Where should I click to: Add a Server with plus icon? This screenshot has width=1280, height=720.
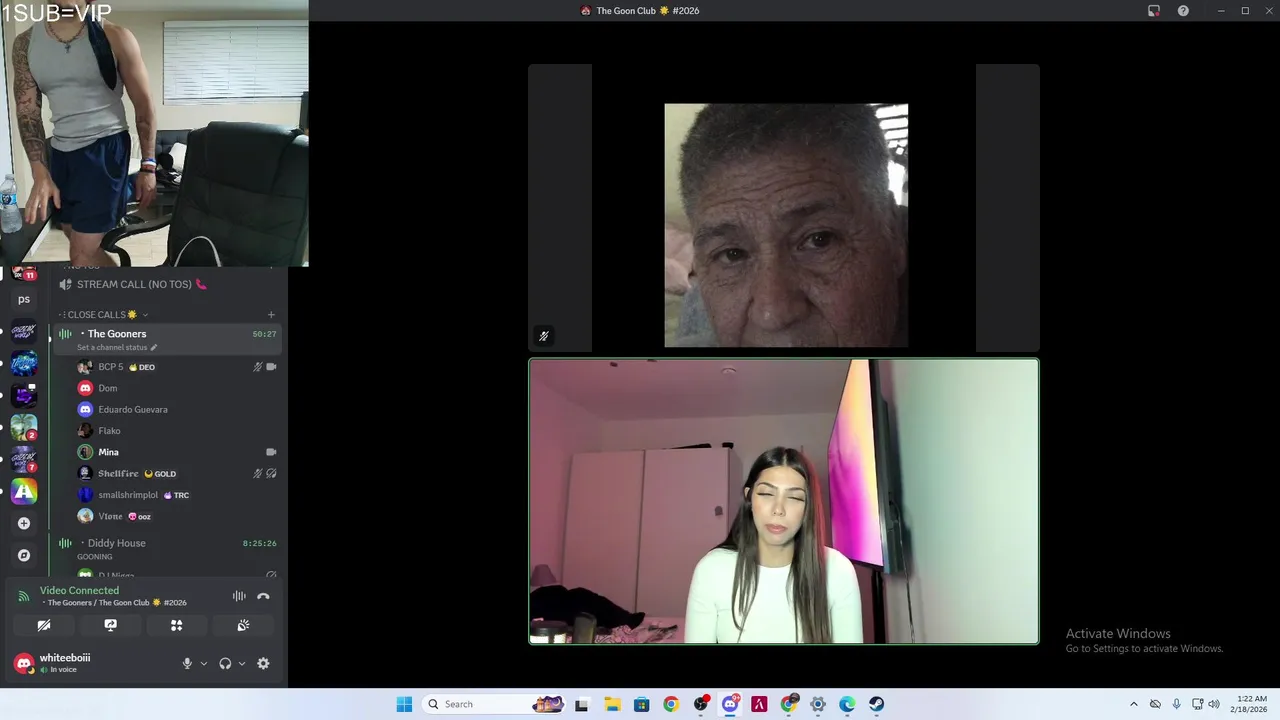pyautogui.click(x=24, y=523)
